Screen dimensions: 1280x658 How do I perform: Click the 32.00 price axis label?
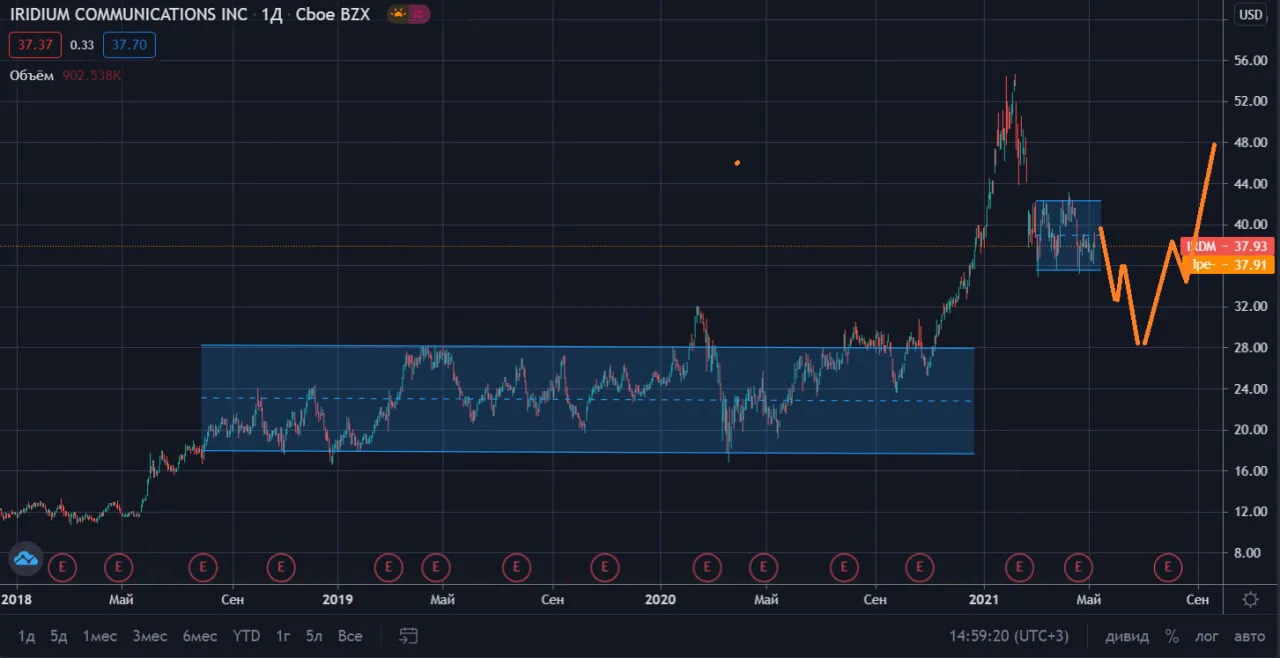[x=1252, y=307]
